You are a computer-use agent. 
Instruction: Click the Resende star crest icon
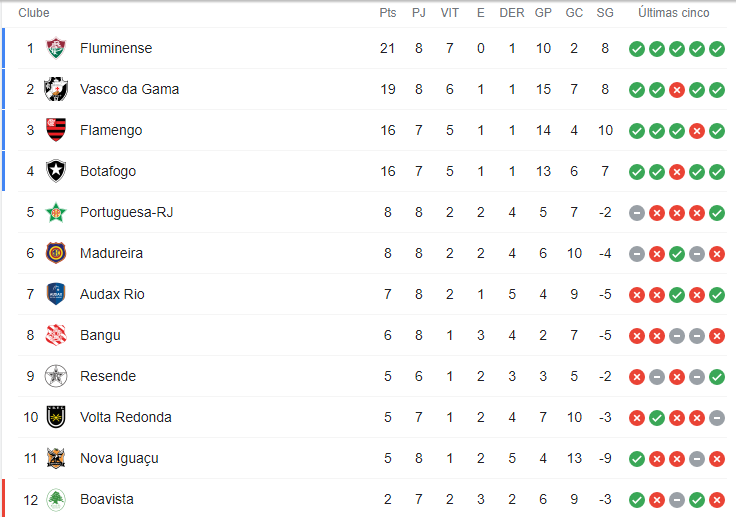pyautogui.click(x=56, y=376)
